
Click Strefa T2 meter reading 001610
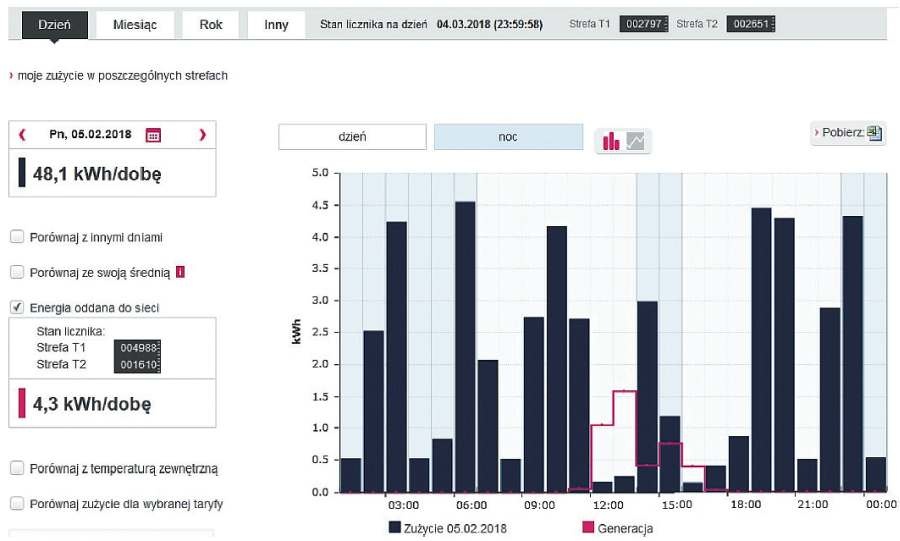(x=137, y=365)
